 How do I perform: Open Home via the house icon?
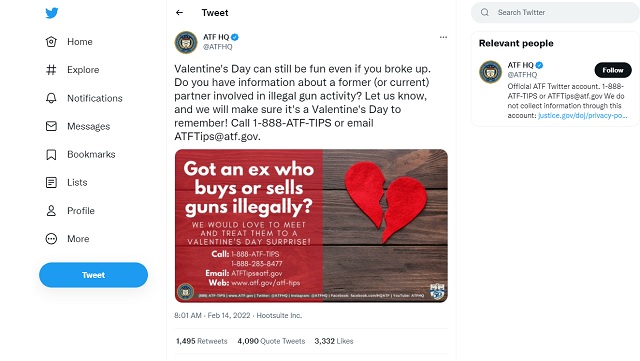click(51, 42)
